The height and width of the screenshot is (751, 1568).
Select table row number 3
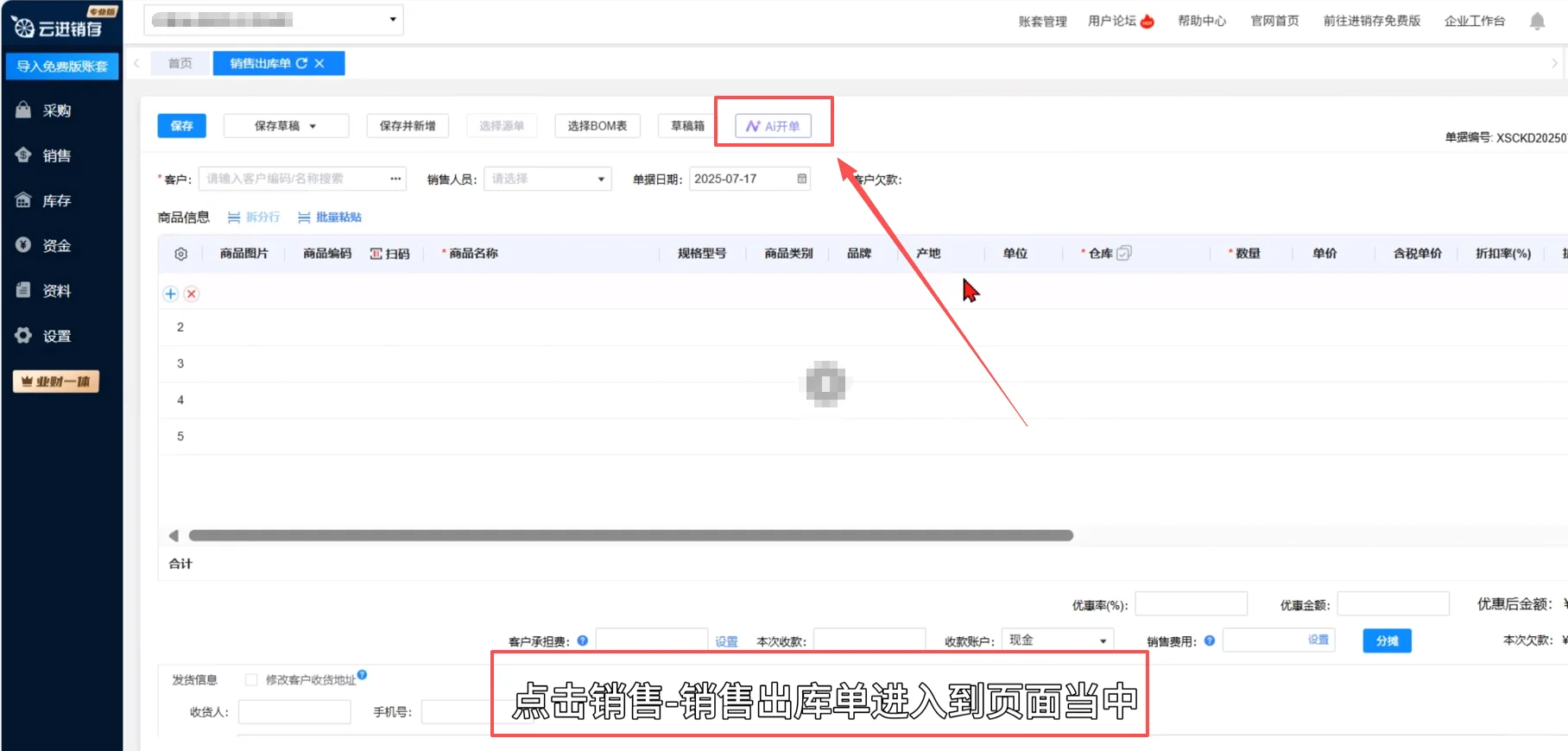coord(180,363)
